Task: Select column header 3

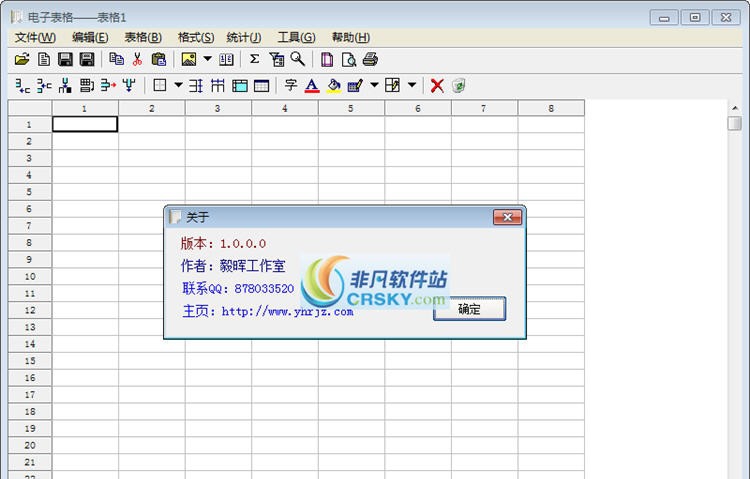Action: 218,108
